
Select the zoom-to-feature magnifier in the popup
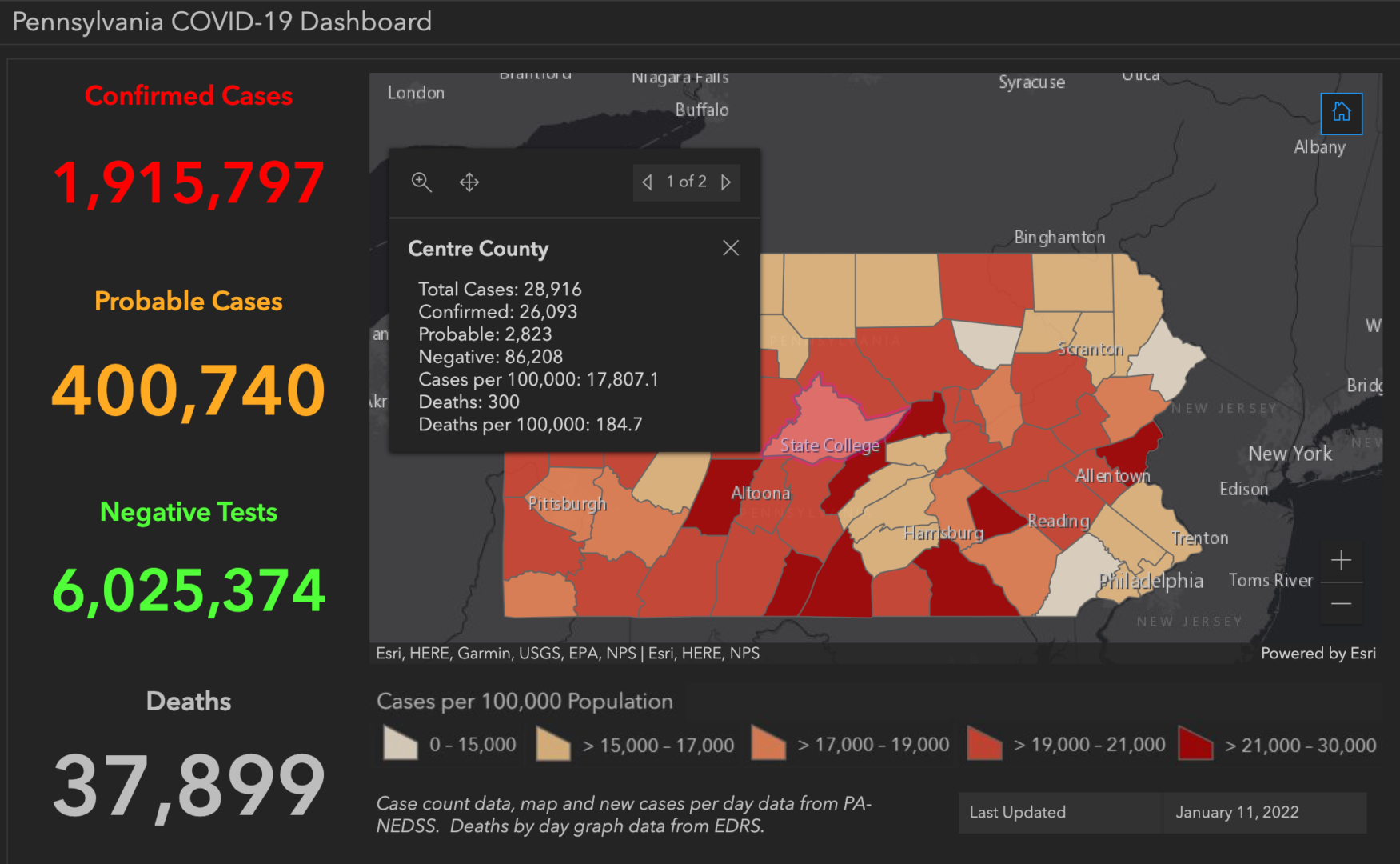click(x=421, y=182)
